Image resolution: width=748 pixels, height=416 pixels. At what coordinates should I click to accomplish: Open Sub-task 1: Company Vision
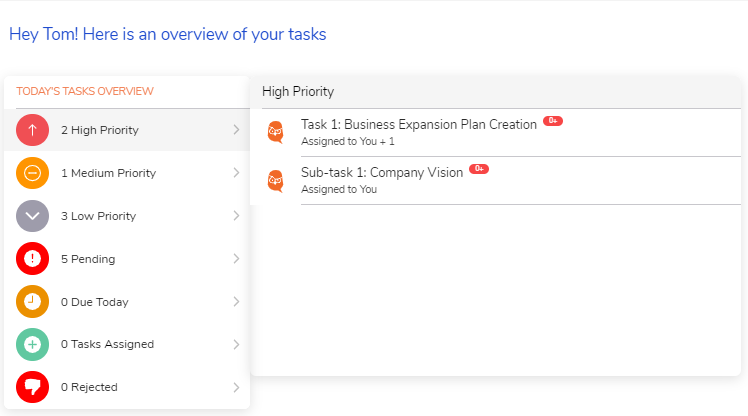click(381, 173)
